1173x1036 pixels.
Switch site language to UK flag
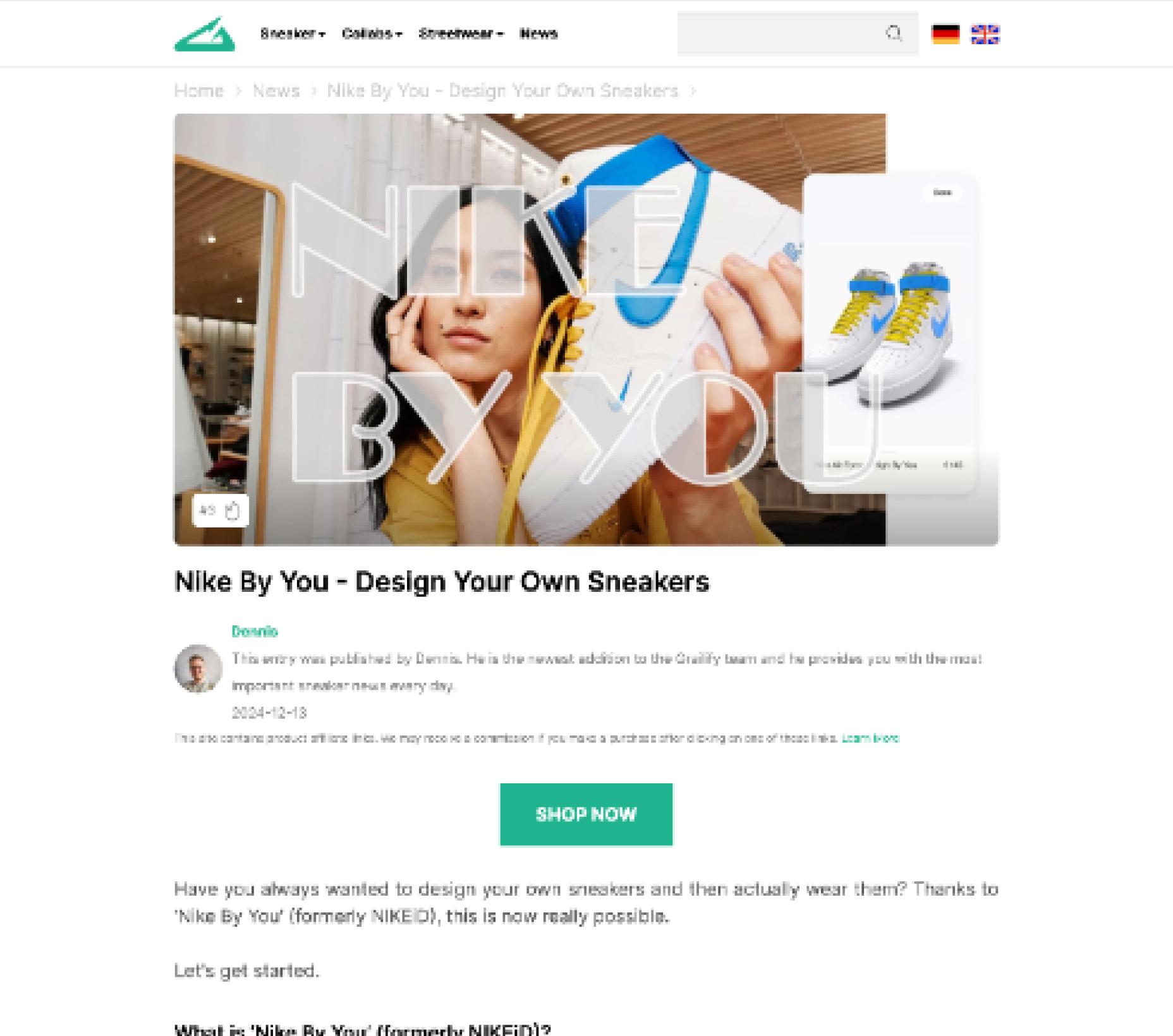point(985,34)
